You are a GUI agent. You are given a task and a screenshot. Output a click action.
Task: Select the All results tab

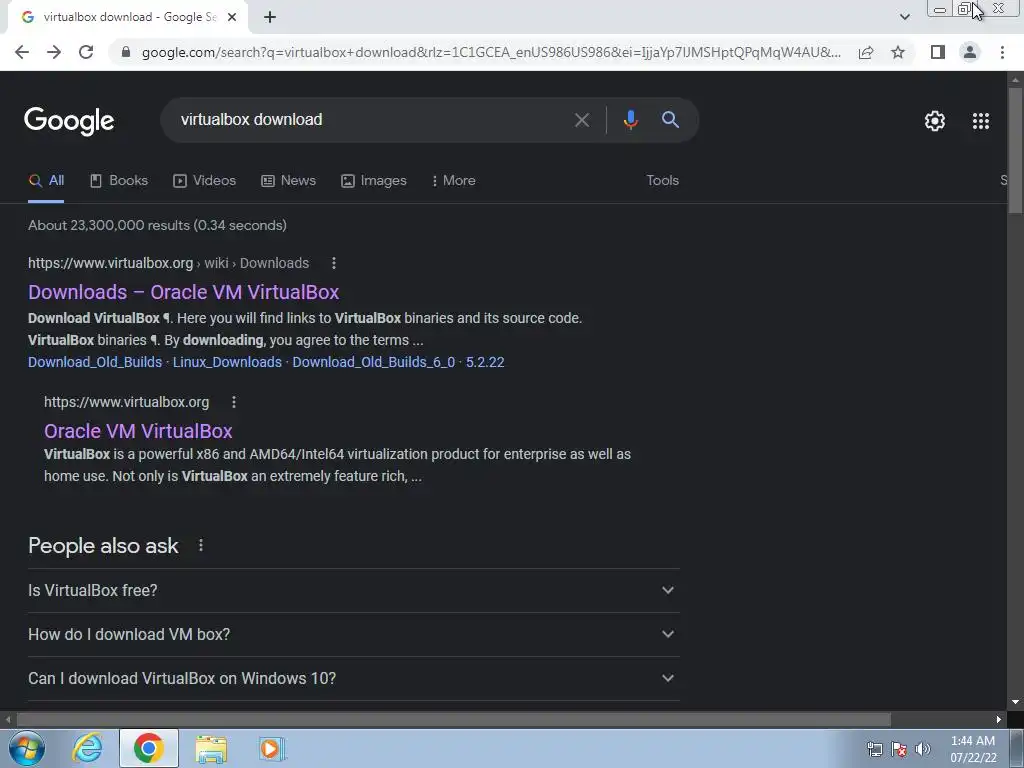click(x=46, y=181)
